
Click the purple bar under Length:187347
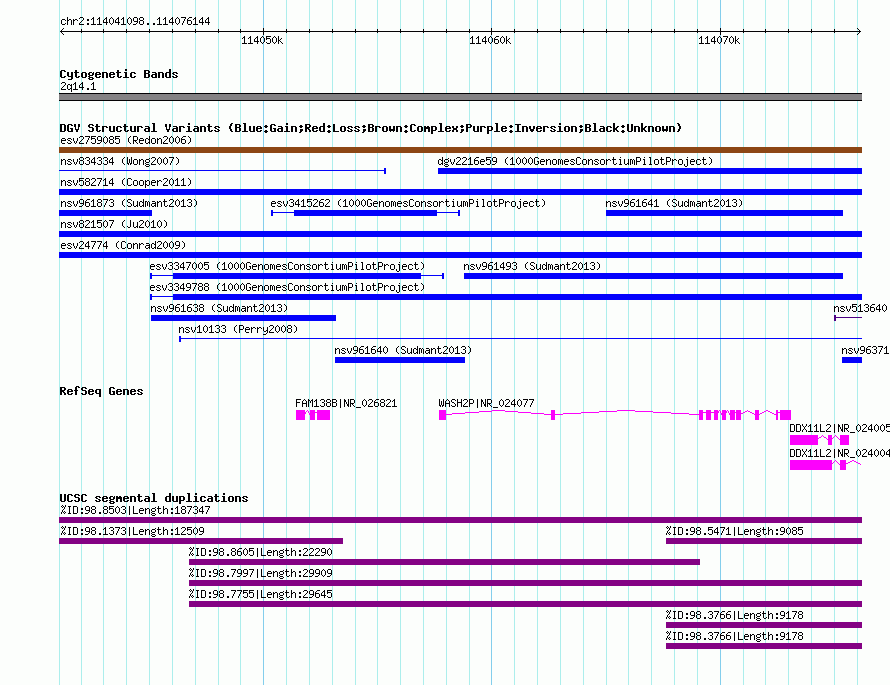[x=460, y=520]
